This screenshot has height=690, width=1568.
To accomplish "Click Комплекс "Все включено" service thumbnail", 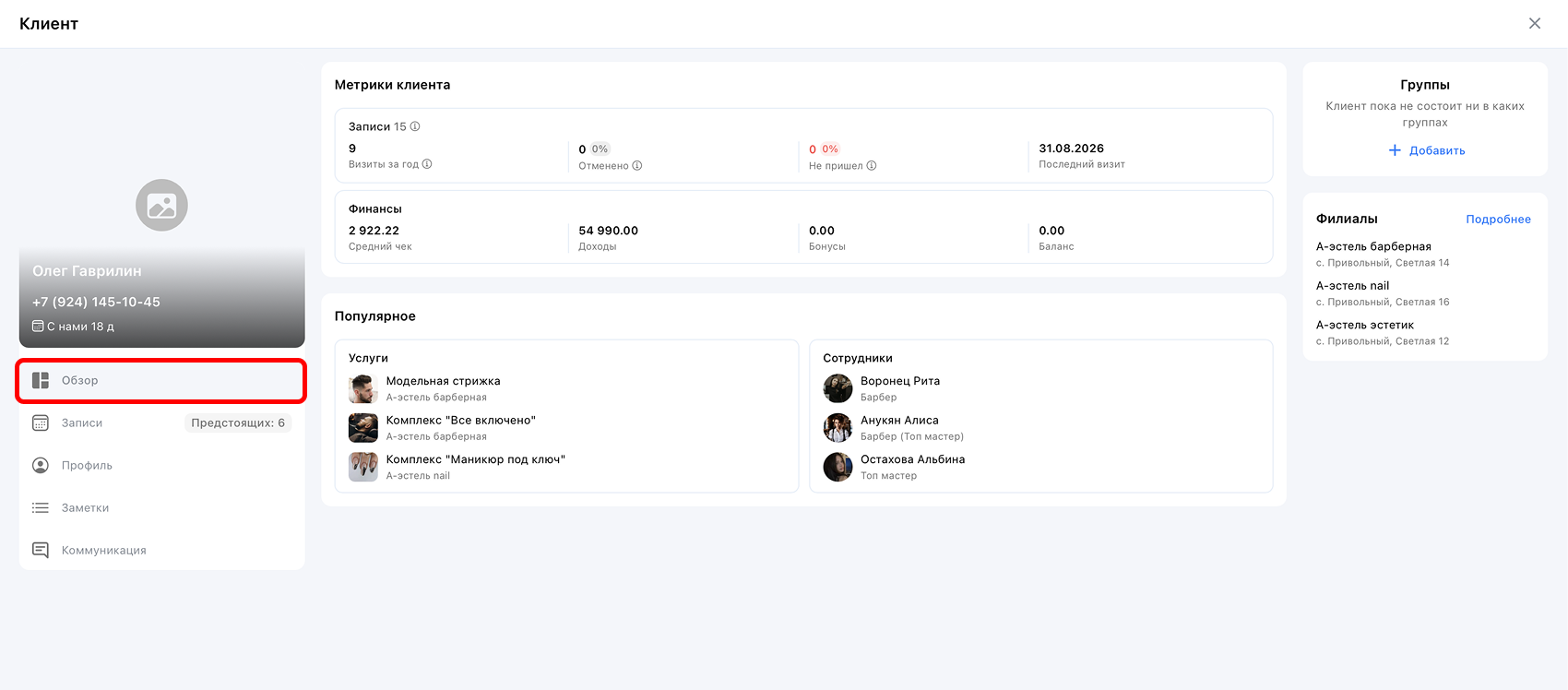I will tap(363, 428).
